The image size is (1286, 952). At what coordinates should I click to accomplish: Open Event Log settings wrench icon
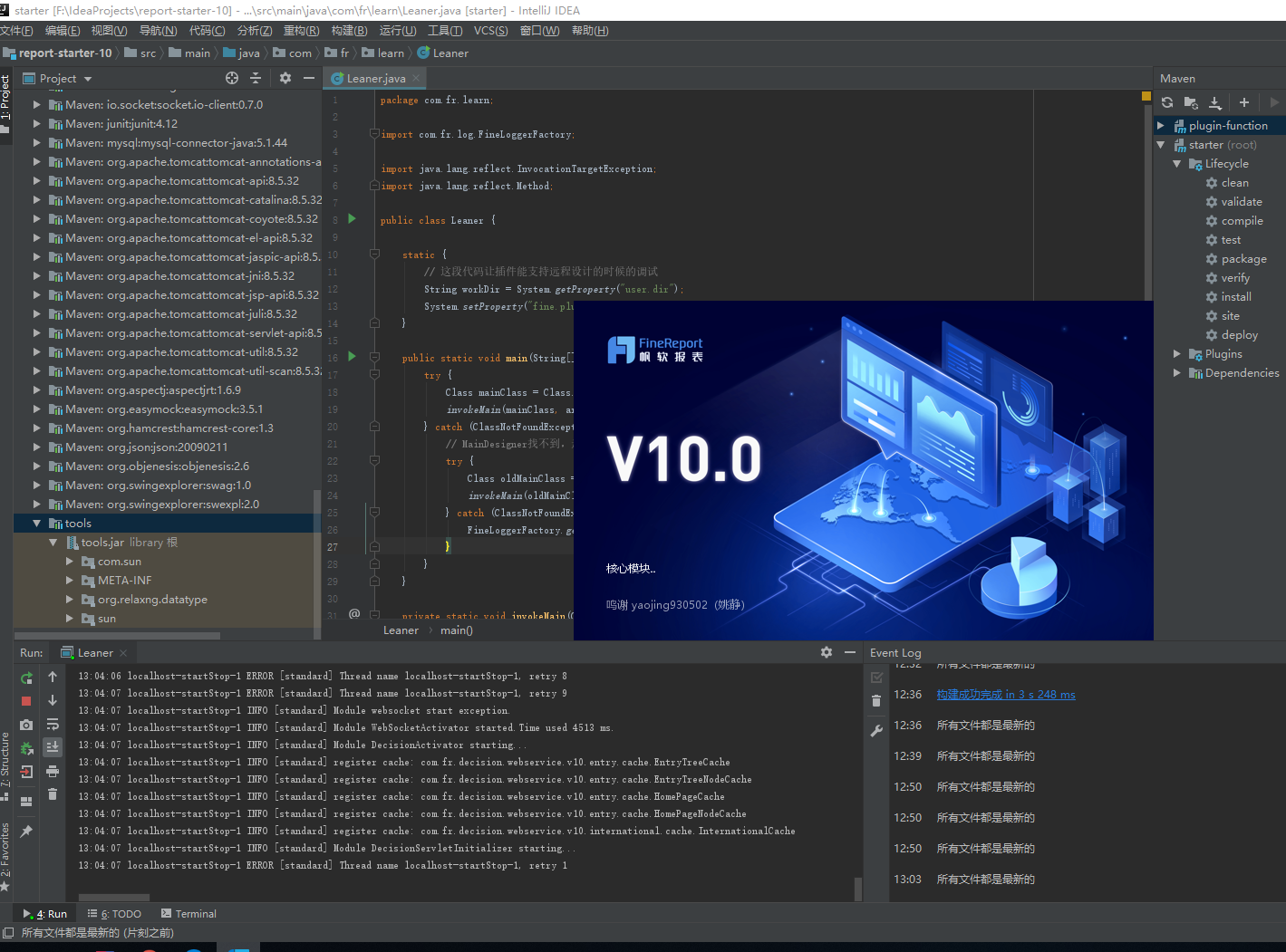click(x=876, y=731)
